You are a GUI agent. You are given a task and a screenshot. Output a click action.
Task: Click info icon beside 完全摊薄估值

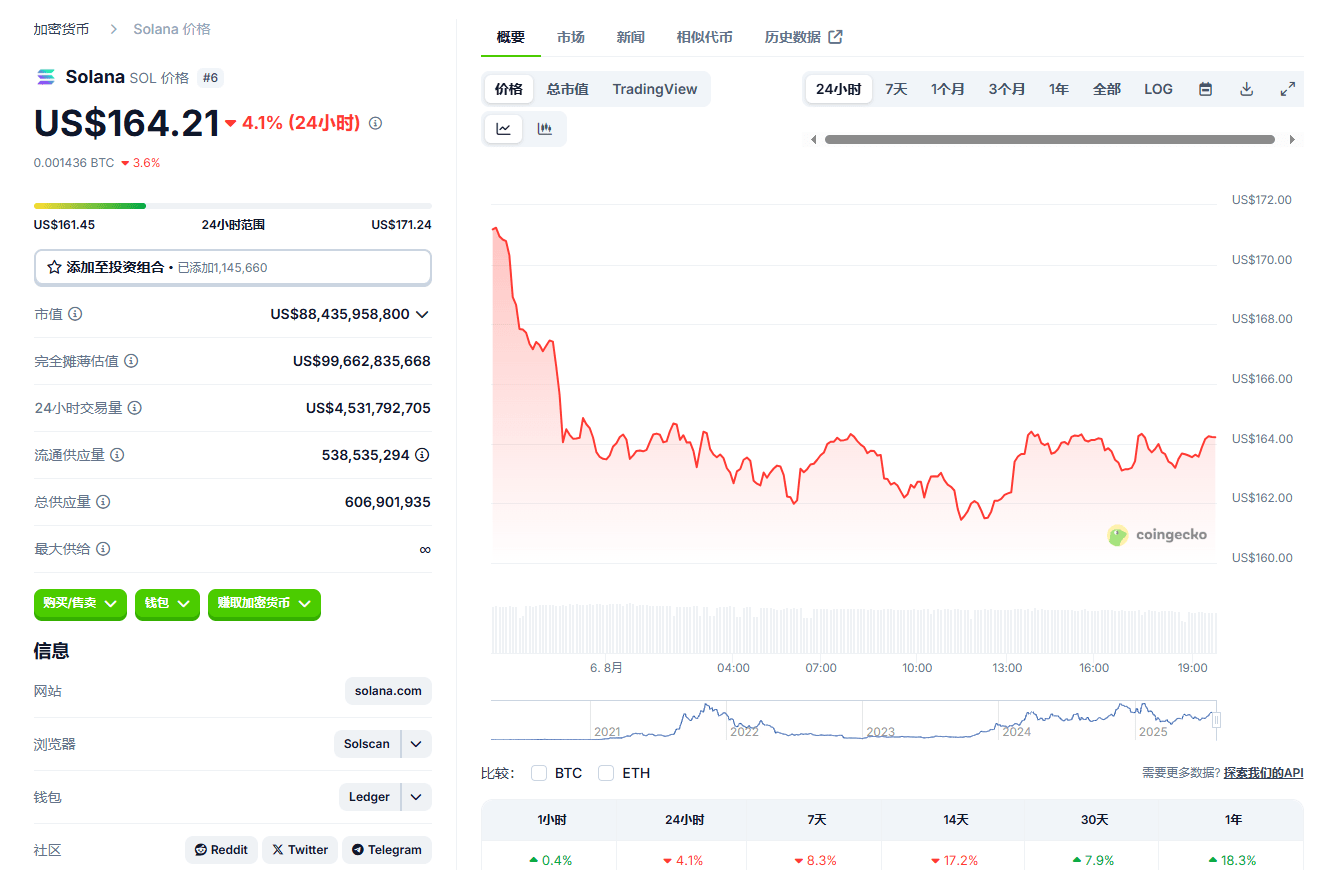tap(131, 361)
